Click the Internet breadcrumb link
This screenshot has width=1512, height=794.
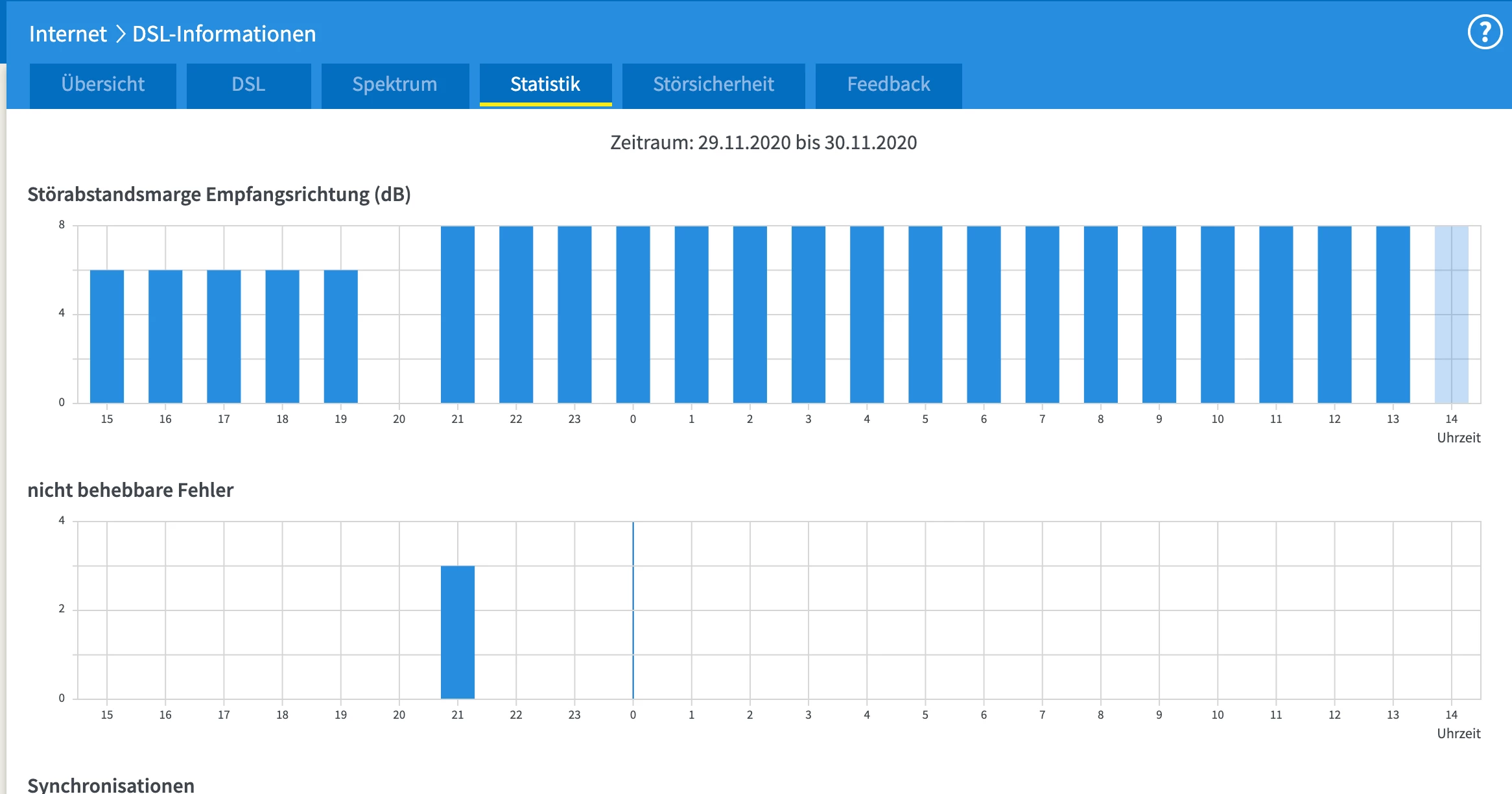(x=68, y=34)
